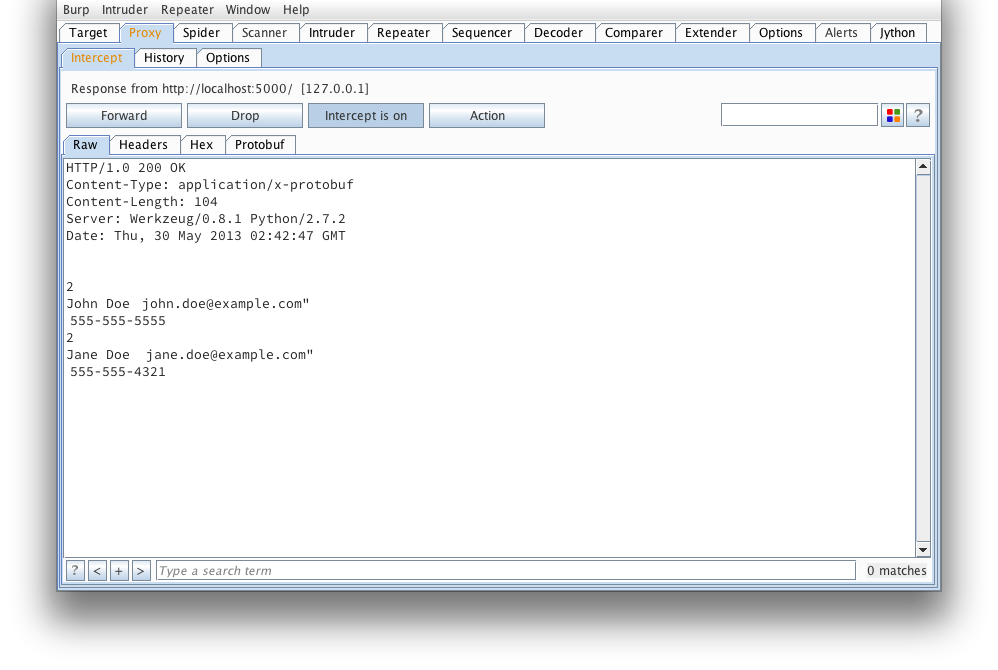Toggle the Intercept is on button

[x=365, y=116]
